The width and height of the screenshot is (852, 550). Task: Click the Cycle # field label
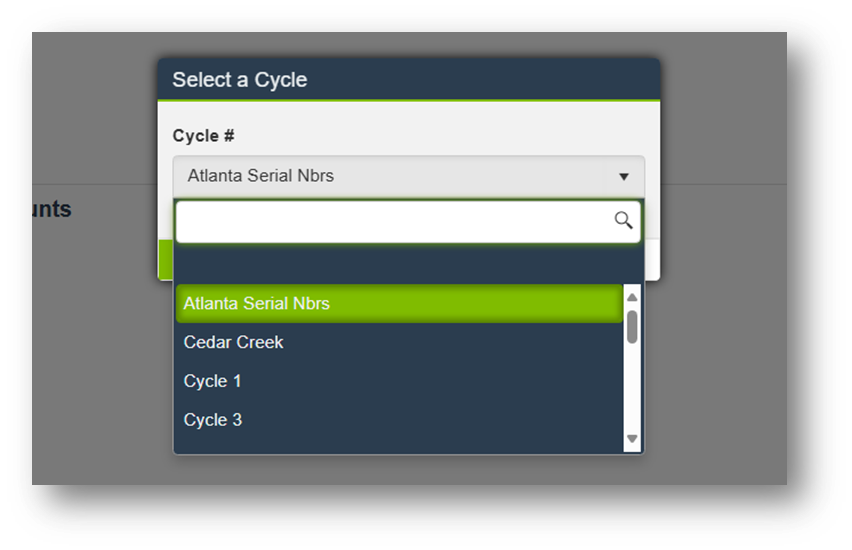204,136
